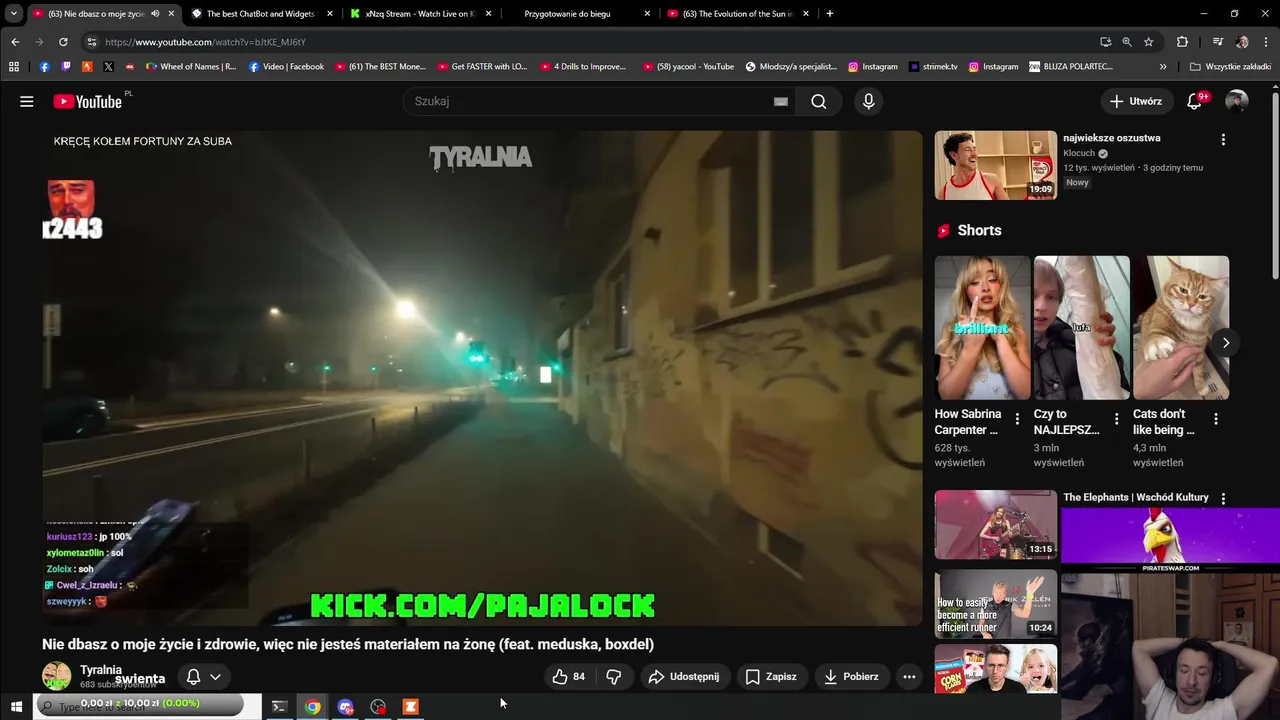Viewport: 1280px width, 720px height.
Task: Like the video with thumbs up
Action: click(x=569, y=677)
